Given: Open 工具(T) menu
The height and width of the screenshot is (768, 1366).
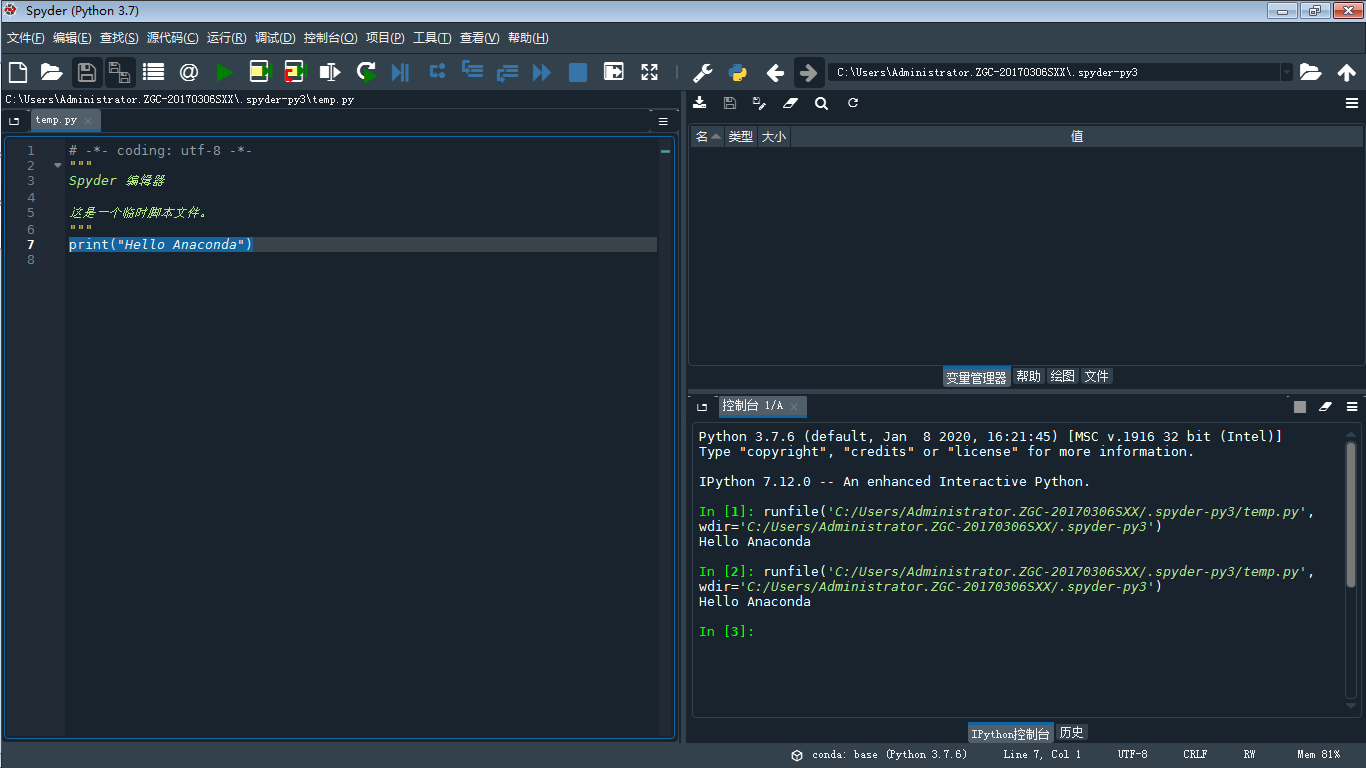Looking at the screenshot, I should tap(432, 38).
